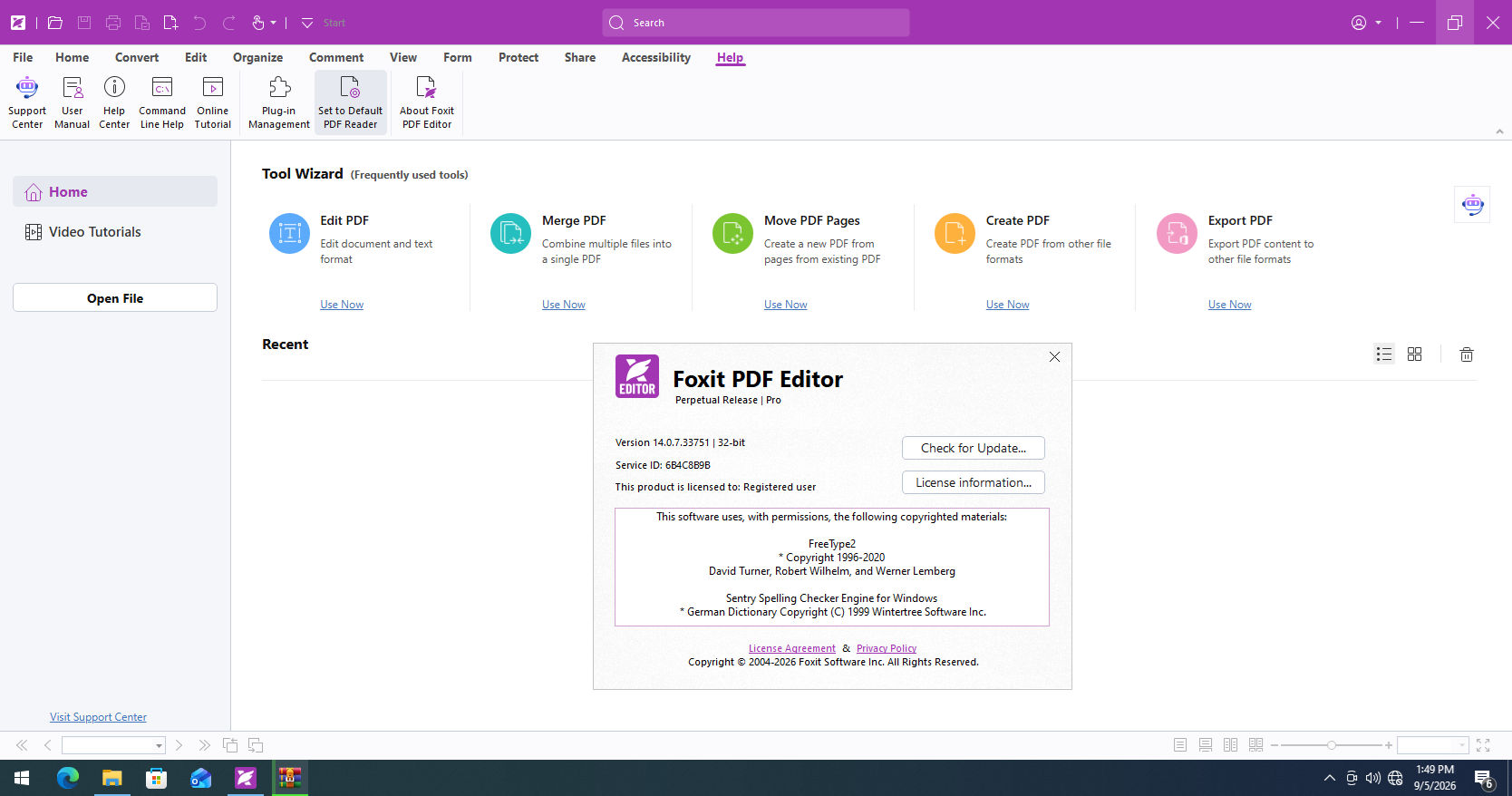Click the Undo arrow in title bar
The image size is (1512, 796).
pyautogui.click(x=199, y=23)
